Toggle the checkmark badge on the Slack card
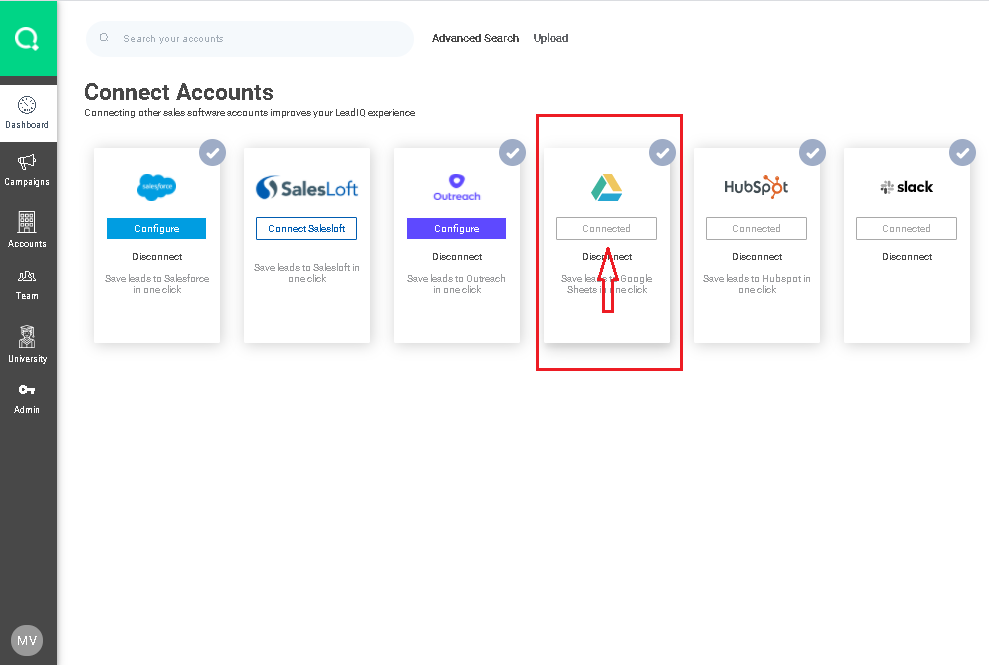 (962, 153)
